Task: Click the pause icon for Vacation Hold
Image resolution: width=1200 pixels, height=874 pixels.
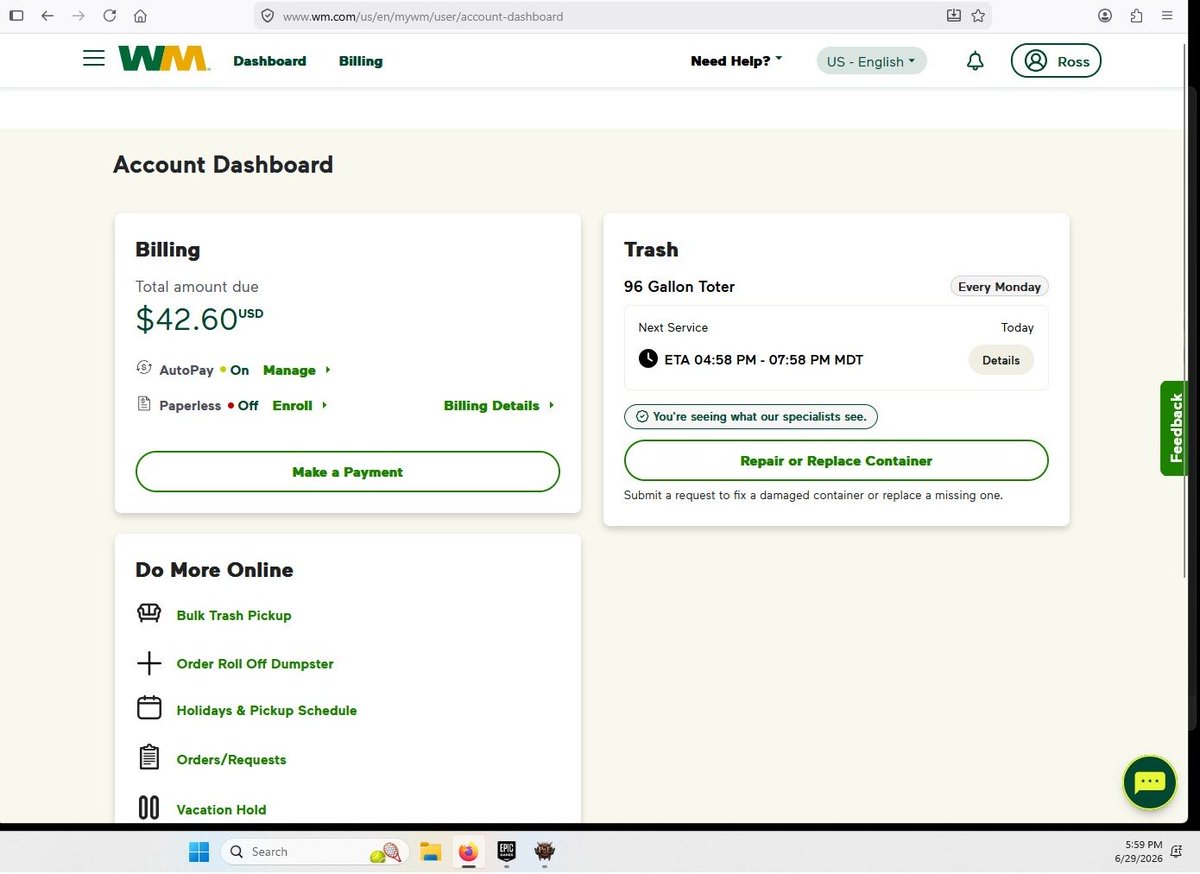Action: (149, 807)
